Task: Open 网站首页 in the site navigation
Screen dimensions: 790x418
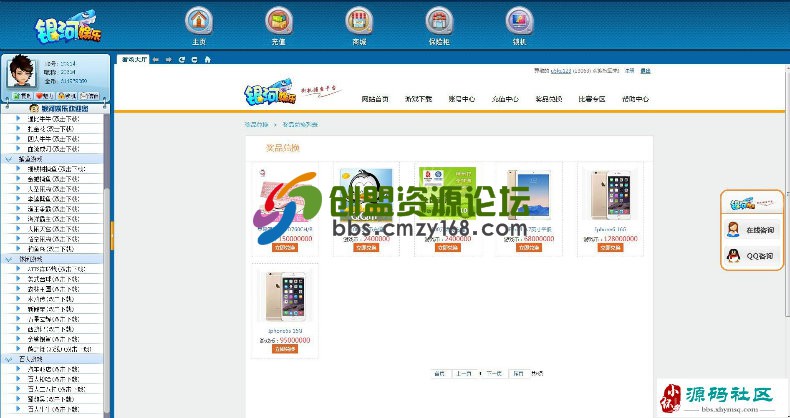Action: click(x=375, y=99)
